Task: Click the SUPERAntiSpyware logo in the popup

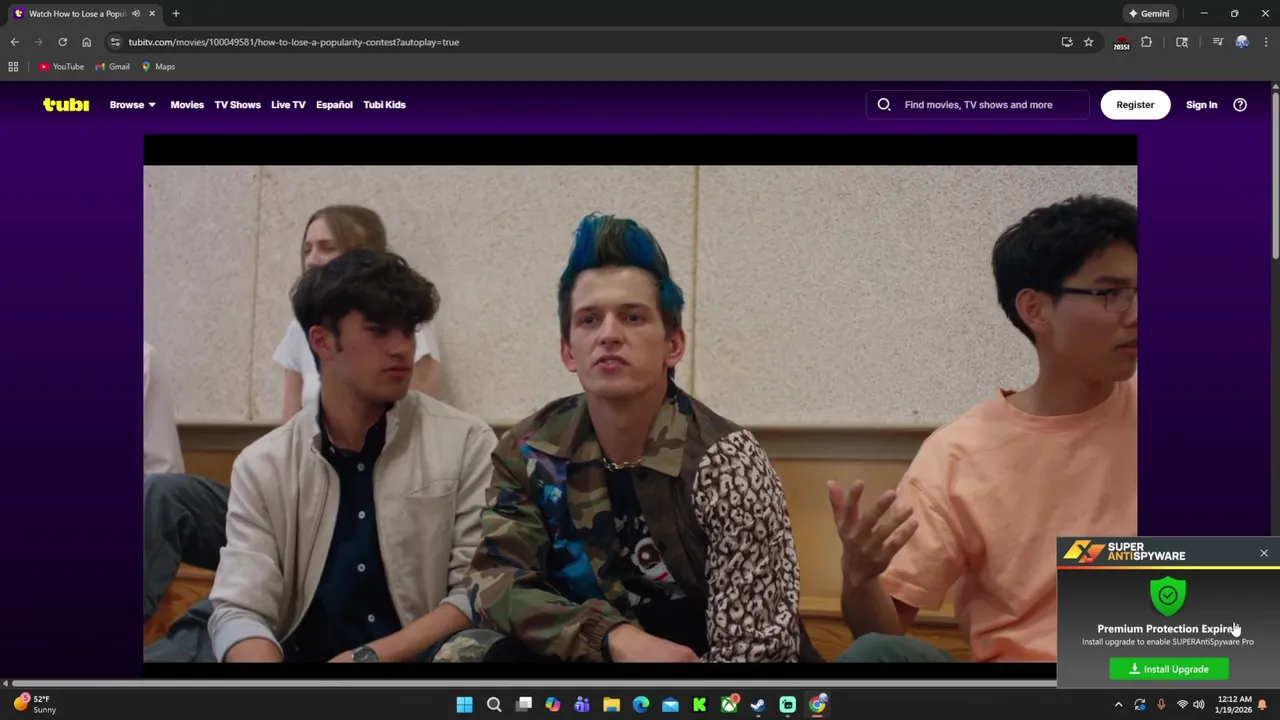Action: pyautogui.click(x=1124, y=552)
